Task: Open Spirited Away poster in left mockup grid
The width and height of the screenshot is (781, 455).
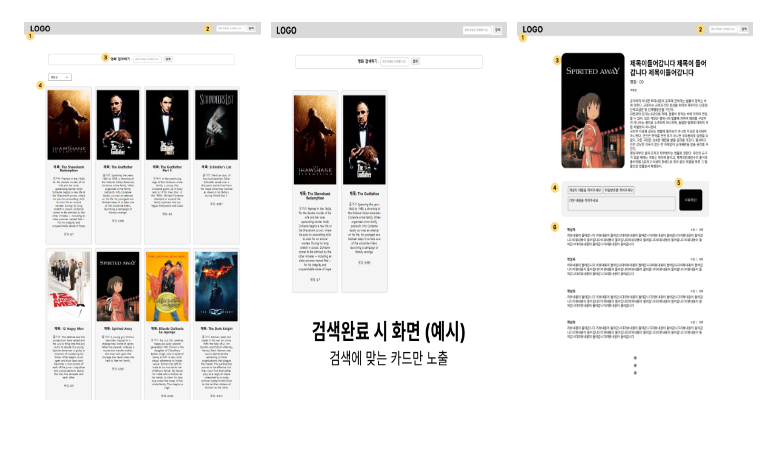Action: (118, 287)
